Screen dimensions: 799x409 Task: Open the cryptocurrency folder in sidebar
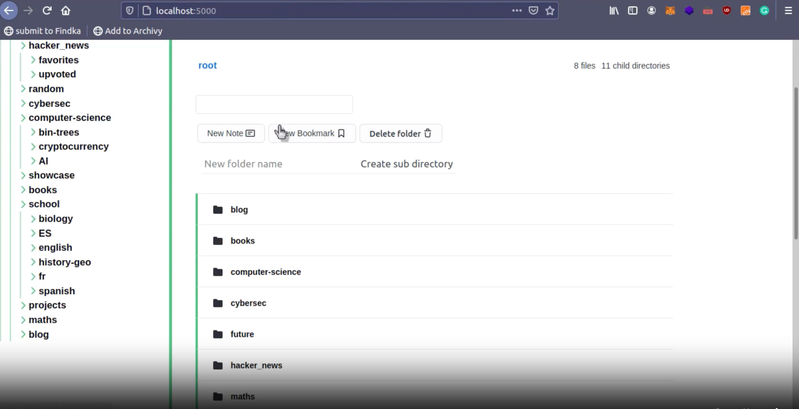click(73, 147)
